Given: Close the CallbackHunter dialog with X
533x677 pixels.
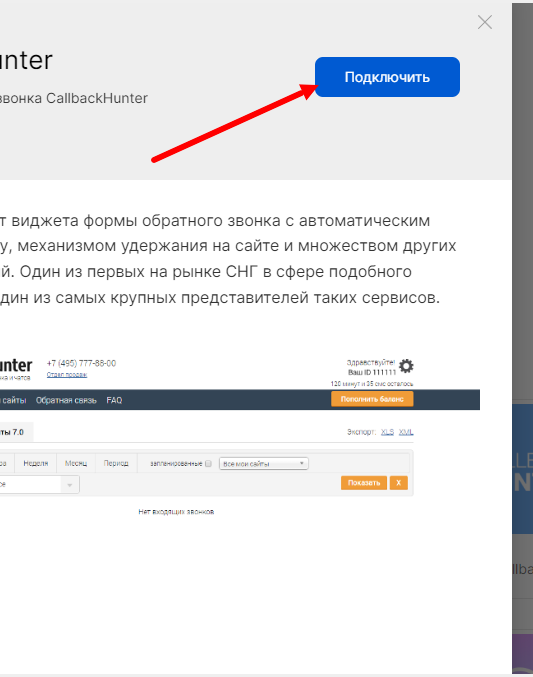Looking at the screenshot, I should point(485,22).
